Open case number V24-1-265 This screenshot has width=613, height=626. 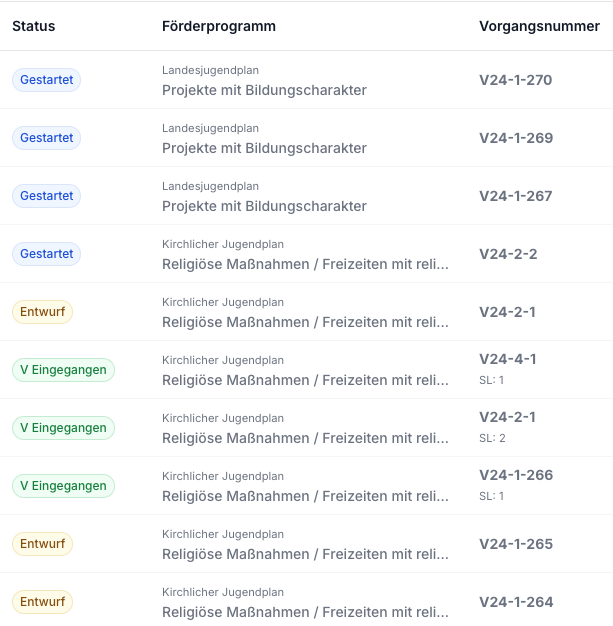click(x=516, y=544)
